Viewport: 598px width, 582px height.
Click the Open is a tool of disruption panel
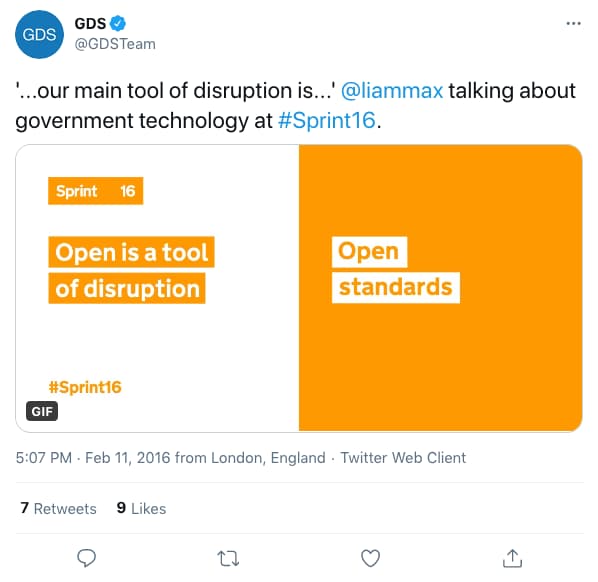tap(158, 288)
